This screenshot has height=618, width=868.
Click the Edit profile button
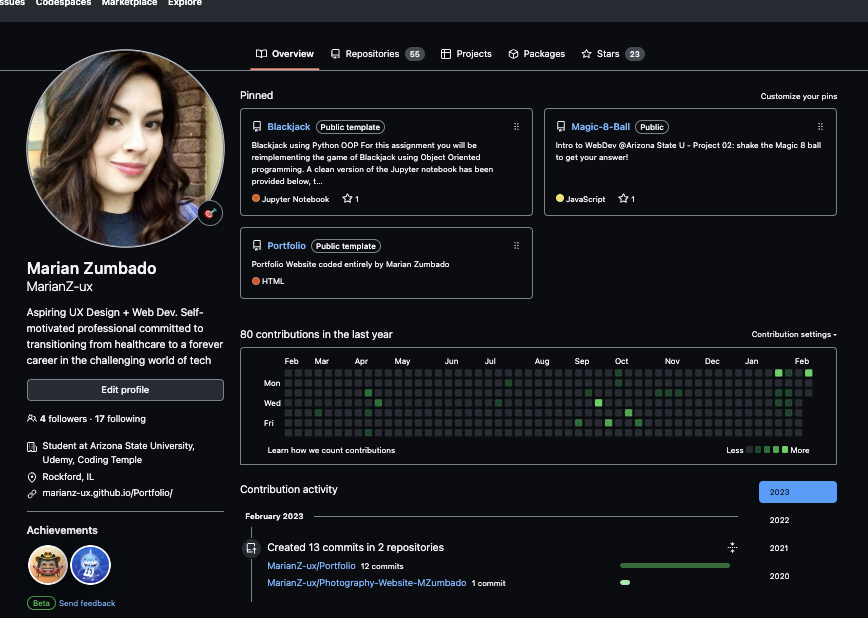click(125, 389)
